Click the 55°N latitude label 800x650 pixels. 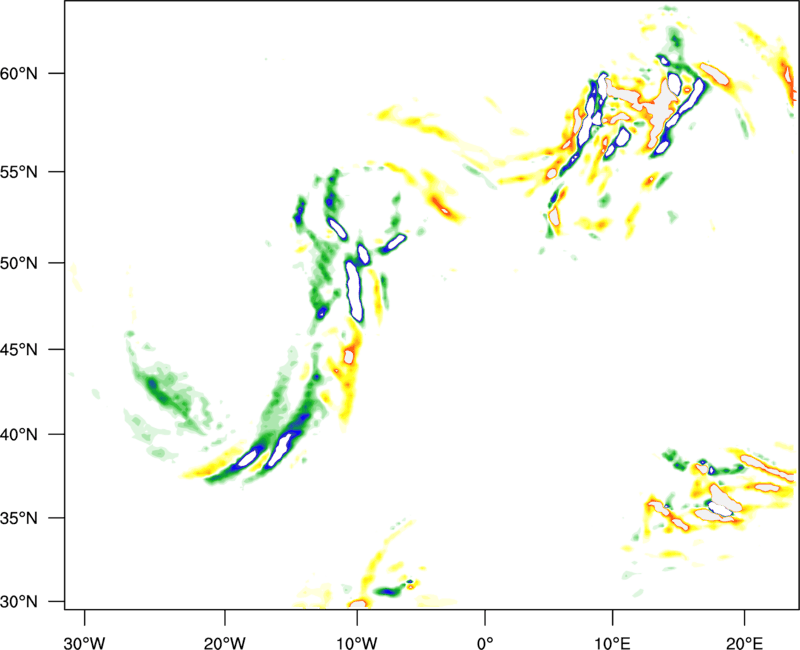18,171
